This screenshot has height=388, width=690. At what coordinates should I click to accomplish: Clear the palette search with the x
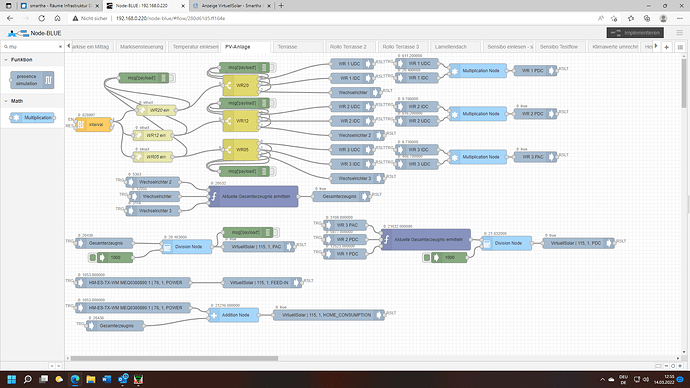point(60,47)
